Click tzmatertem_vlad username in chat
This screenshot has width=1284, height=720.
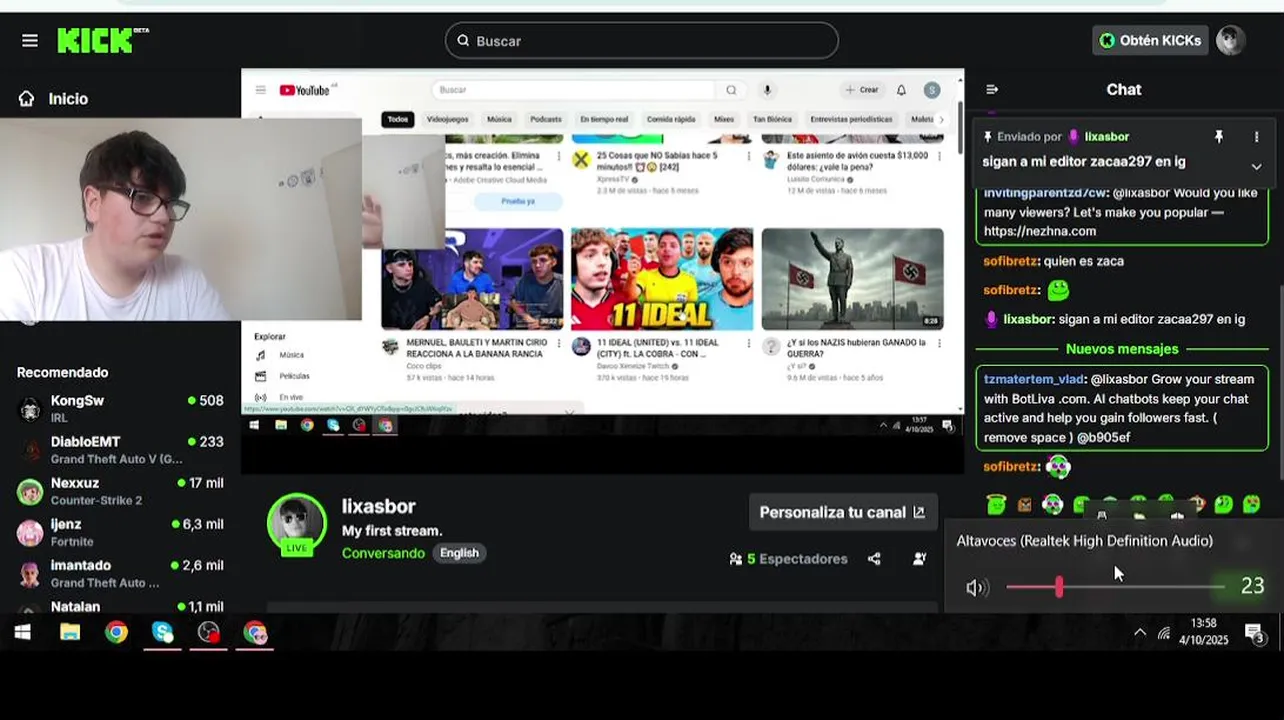(1034, 379)
